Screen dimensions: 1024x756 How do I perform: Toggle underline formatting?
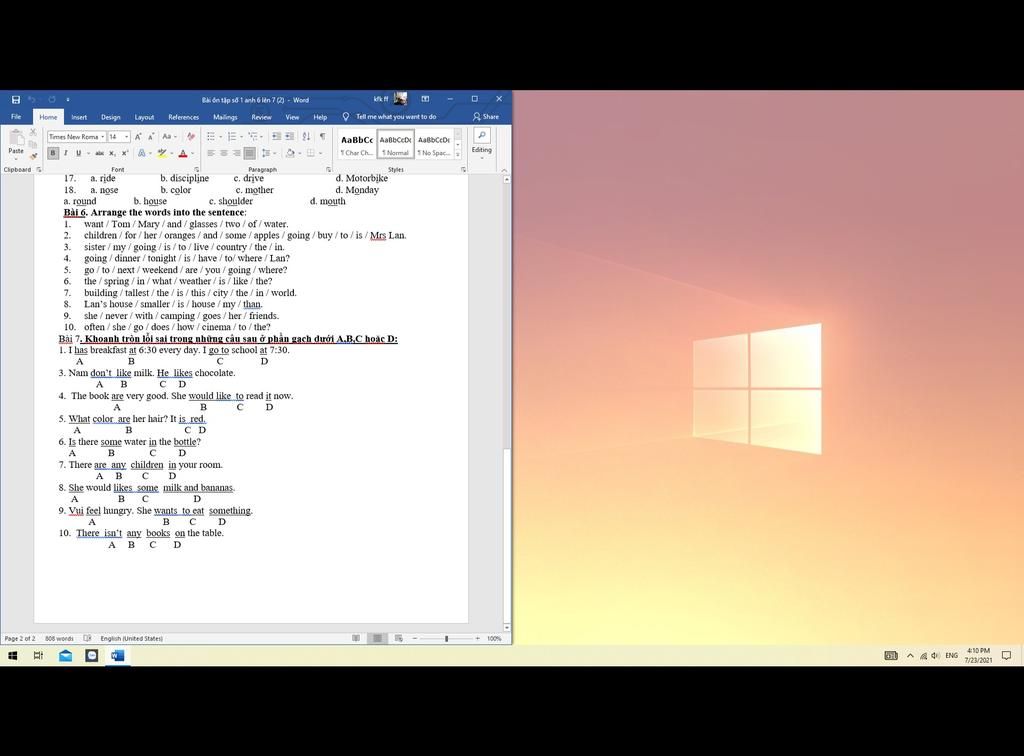pyautogui.click(x=78, y=153)
